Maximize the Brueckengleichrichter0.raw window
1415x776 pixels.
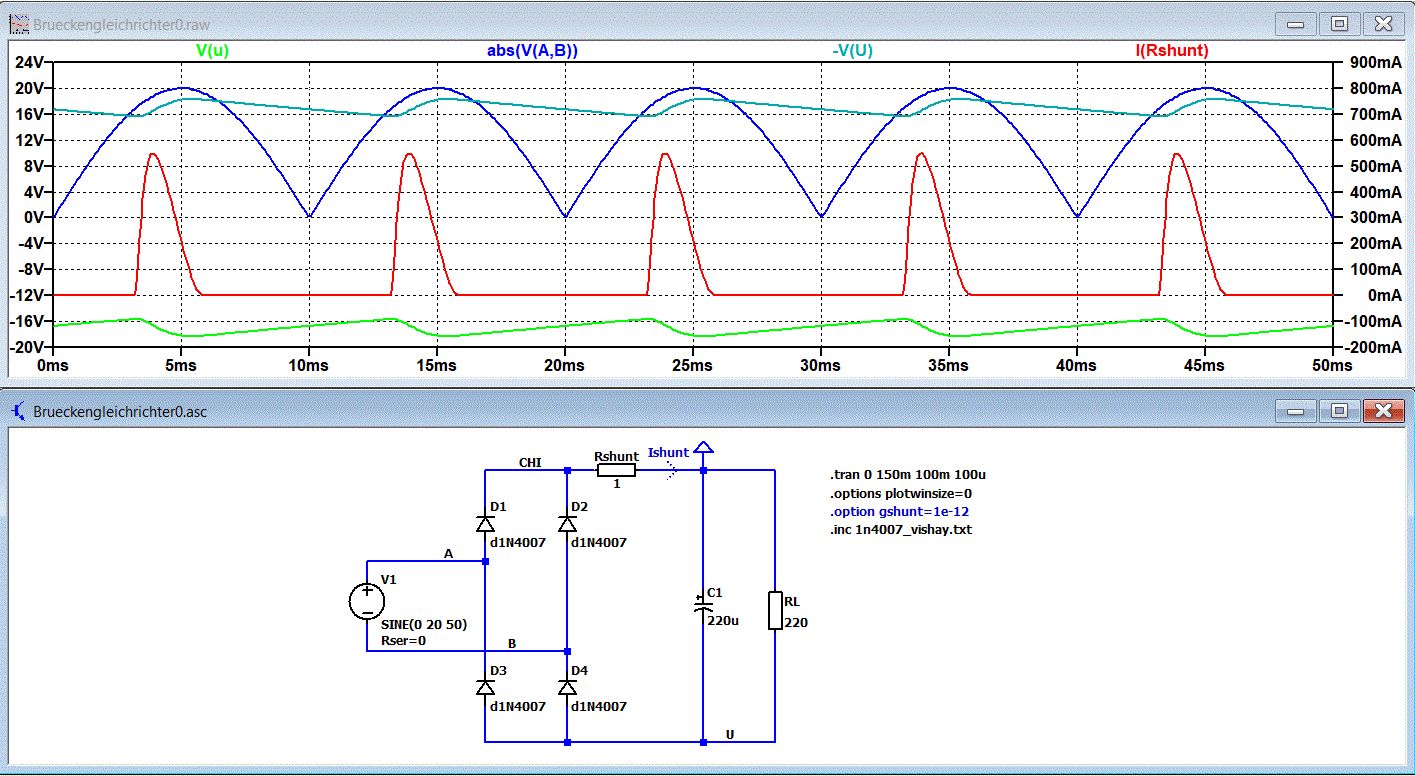pos(1340,22)
